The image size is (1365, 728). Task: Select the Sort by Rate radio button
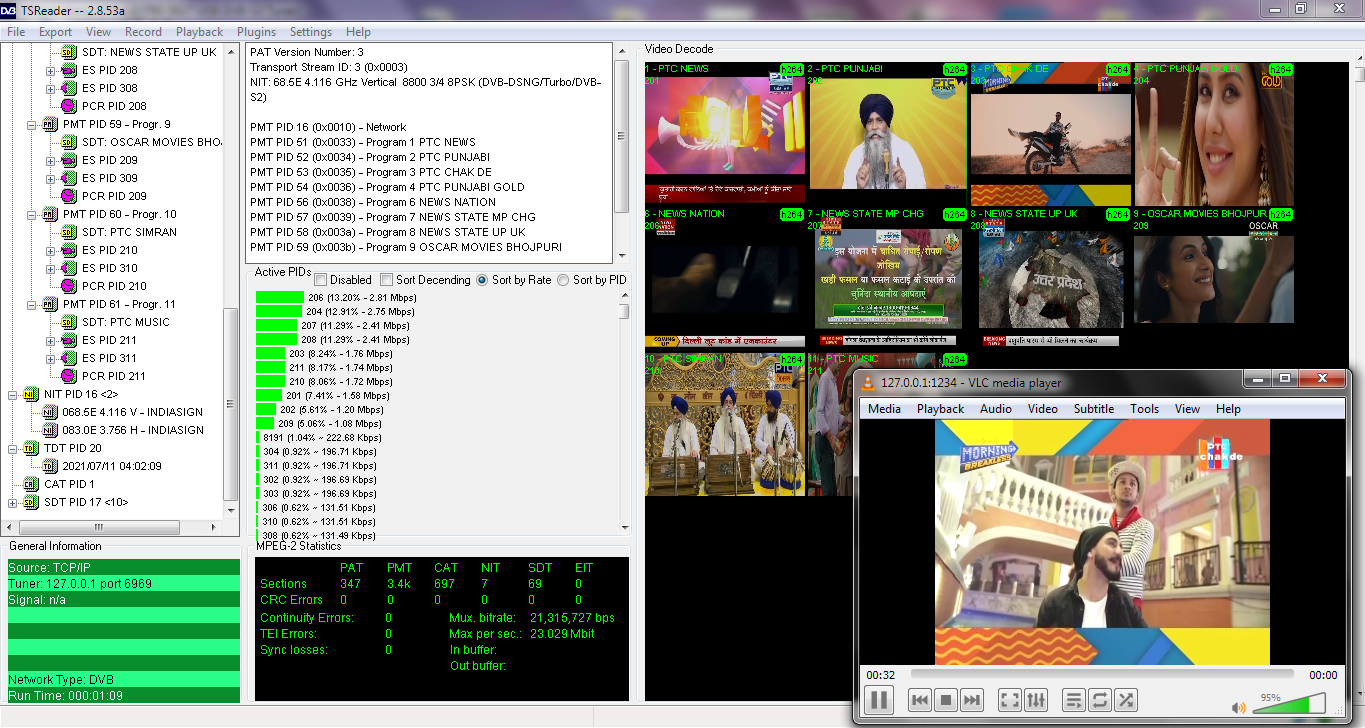point(482,280)
